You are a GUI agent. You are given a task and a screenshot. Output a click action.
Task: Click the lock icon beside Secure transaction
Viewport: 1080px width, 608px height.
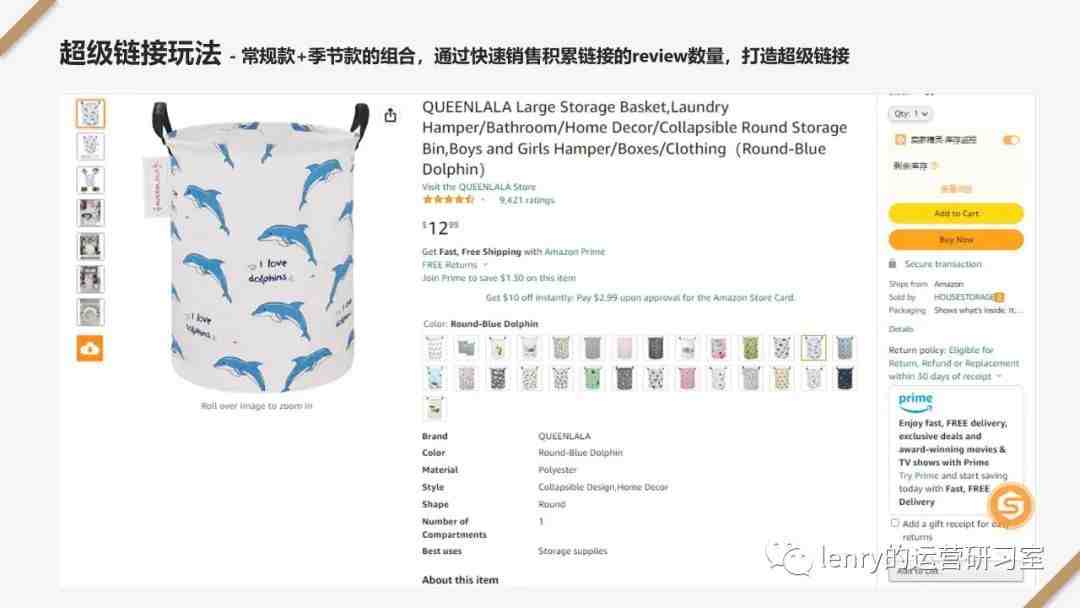tap(893, 264)
